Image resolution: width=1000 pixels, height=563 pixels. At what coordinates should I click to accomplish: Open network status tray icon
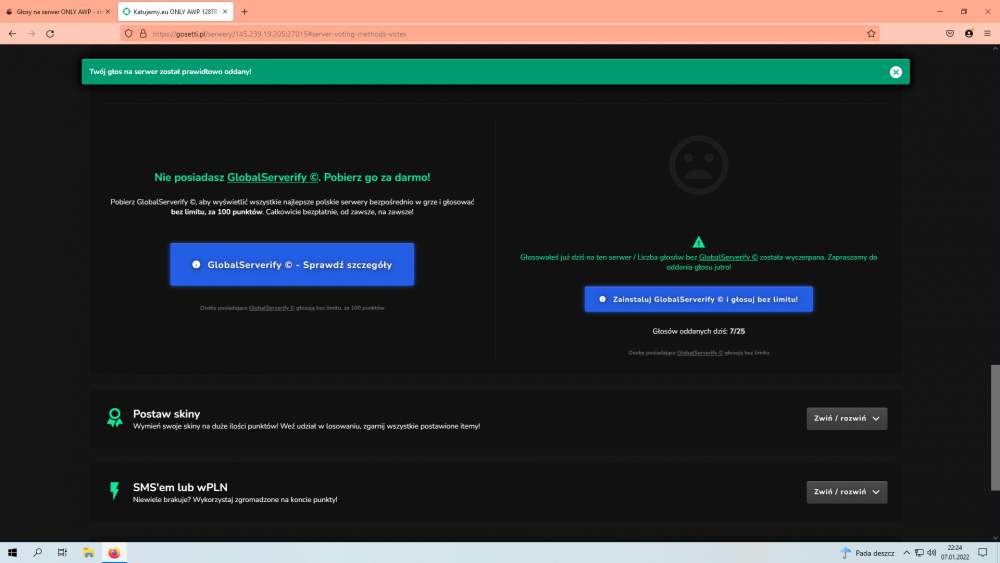[x=919, y=553]
